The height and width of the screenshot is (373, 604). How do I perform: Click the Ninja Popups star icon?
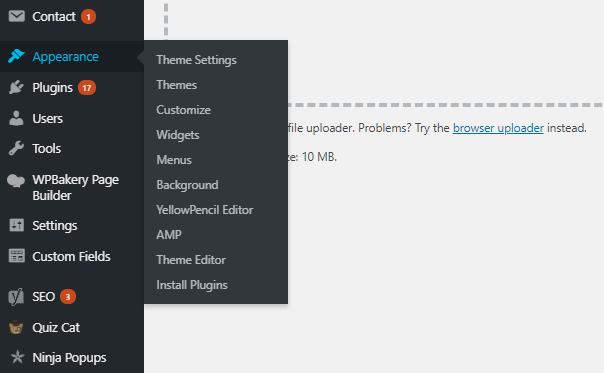click(x=17, y=357)
